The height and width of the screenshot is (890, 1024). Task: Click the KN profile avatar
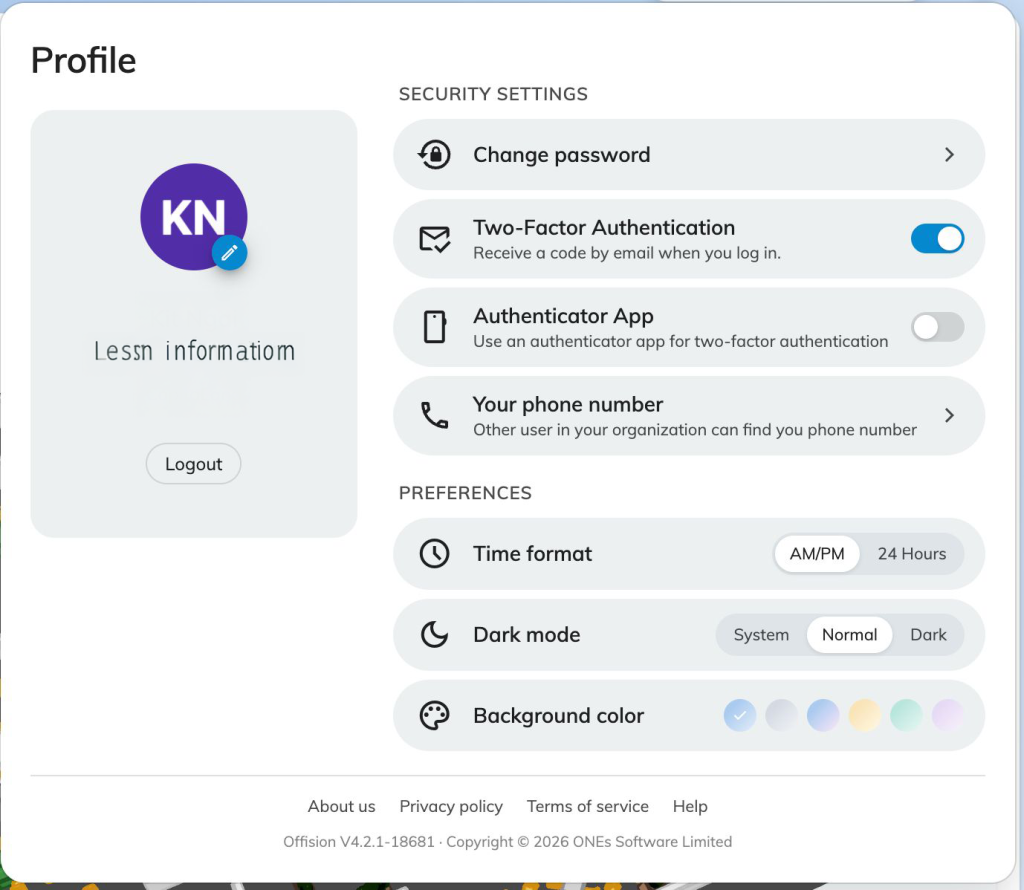(190, 213)
